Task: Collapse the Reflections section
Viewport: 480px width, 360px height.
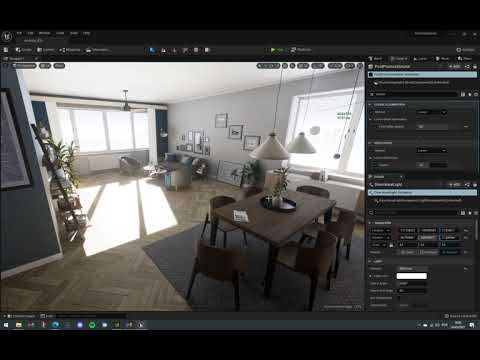Action: [x=370, y=143]
